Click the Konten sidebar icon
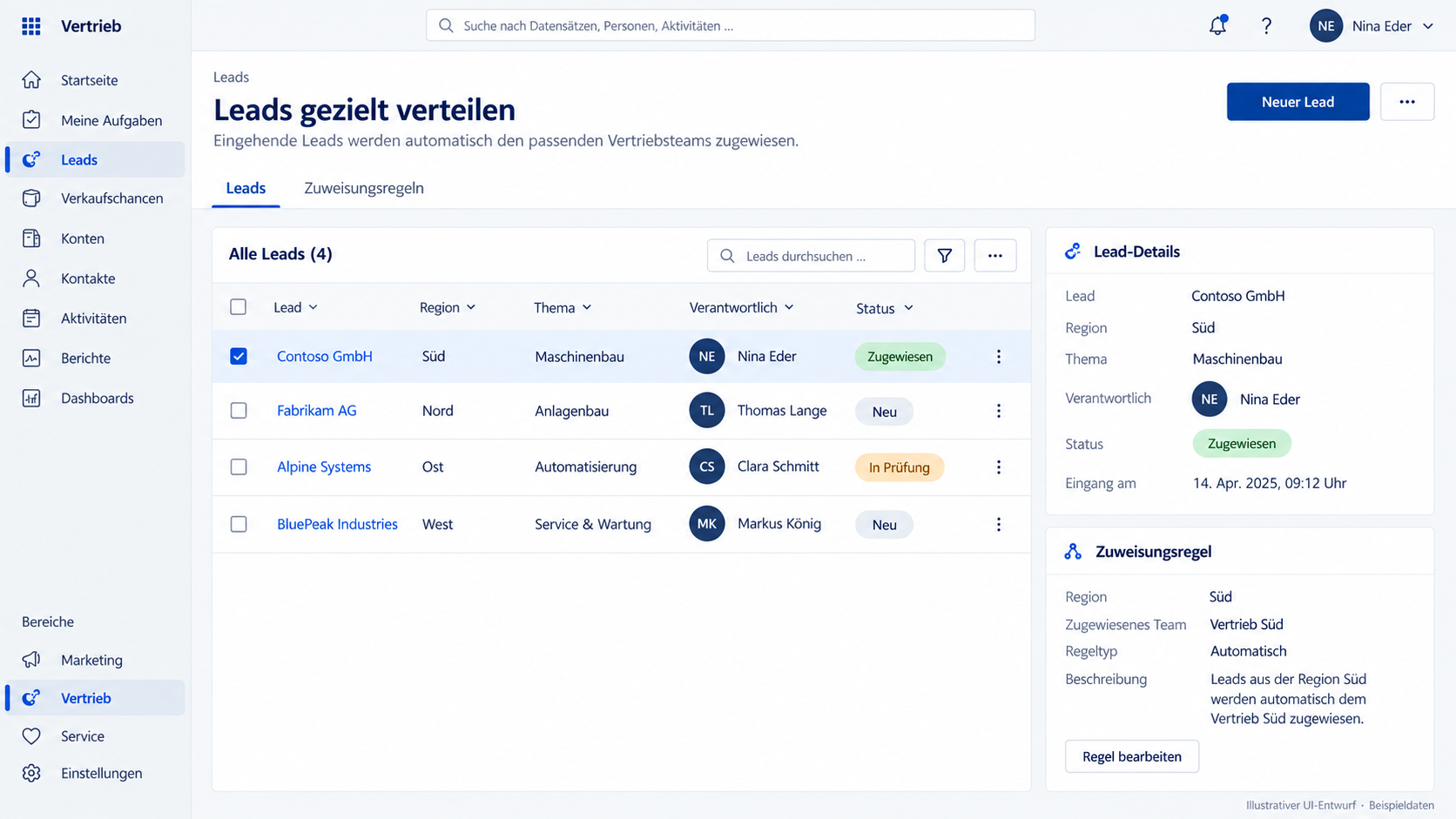 [31, 238]
